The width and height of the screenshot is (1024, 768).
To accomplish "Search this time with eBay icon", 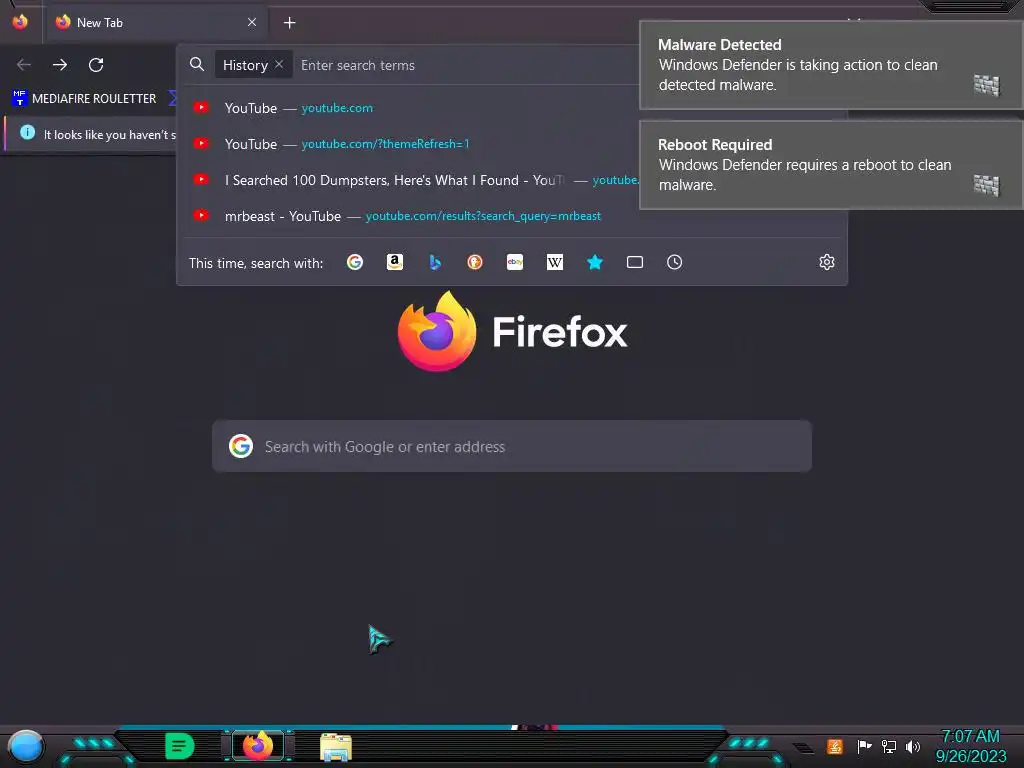I will click(x=515, y=263).
